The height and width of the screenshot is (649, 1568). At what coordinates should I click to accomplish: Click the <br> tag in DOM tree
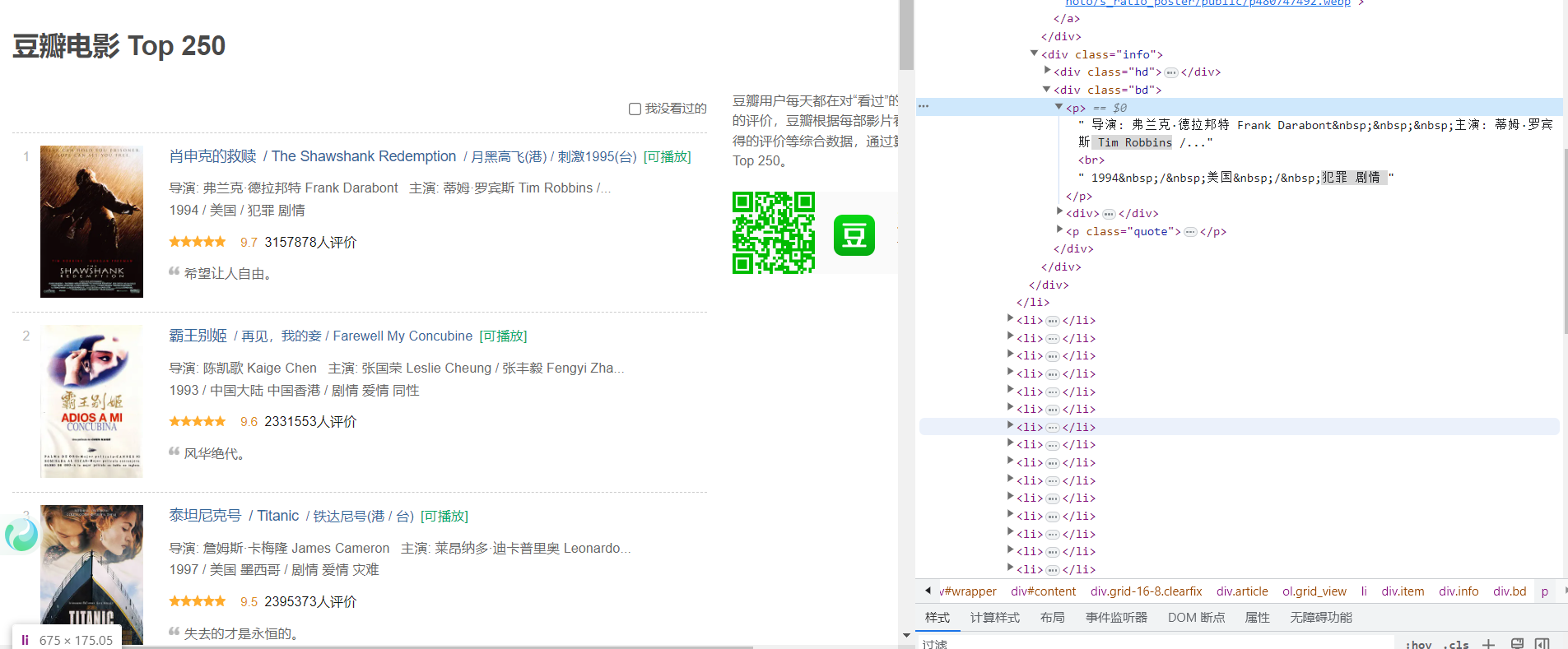(x=1091, y=160)
